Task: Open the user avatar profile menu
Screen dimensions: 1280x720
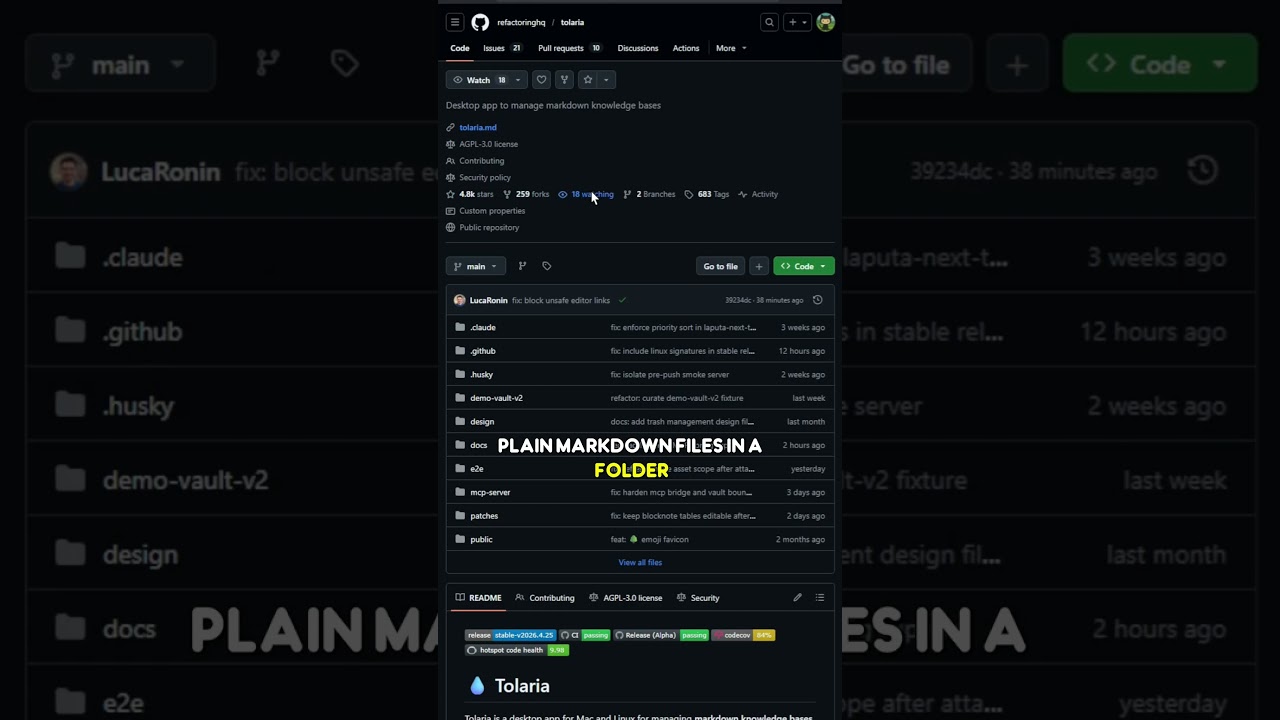Action: pos(825,22)
